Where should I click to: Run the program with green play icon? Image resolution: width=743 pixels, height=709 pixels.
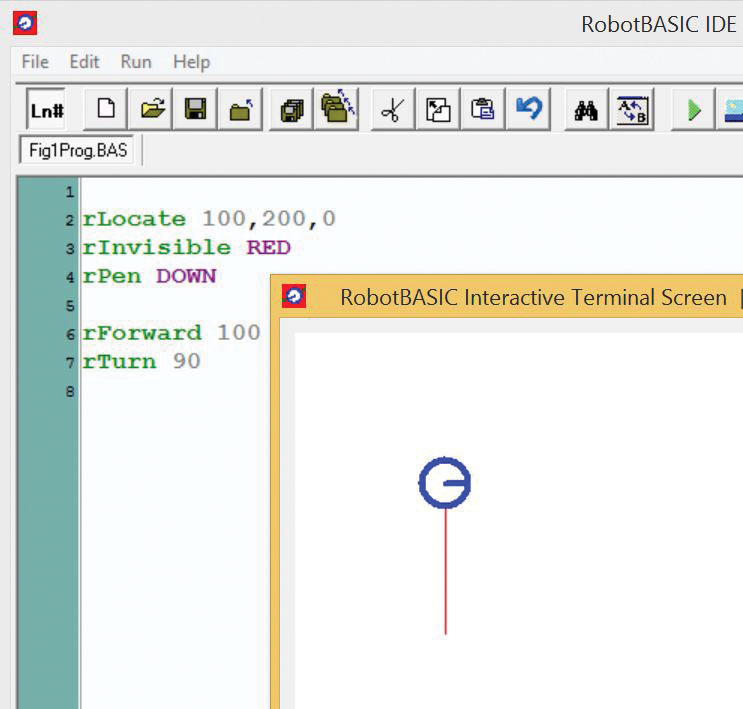pyautogui.click(x=693, y=109)
